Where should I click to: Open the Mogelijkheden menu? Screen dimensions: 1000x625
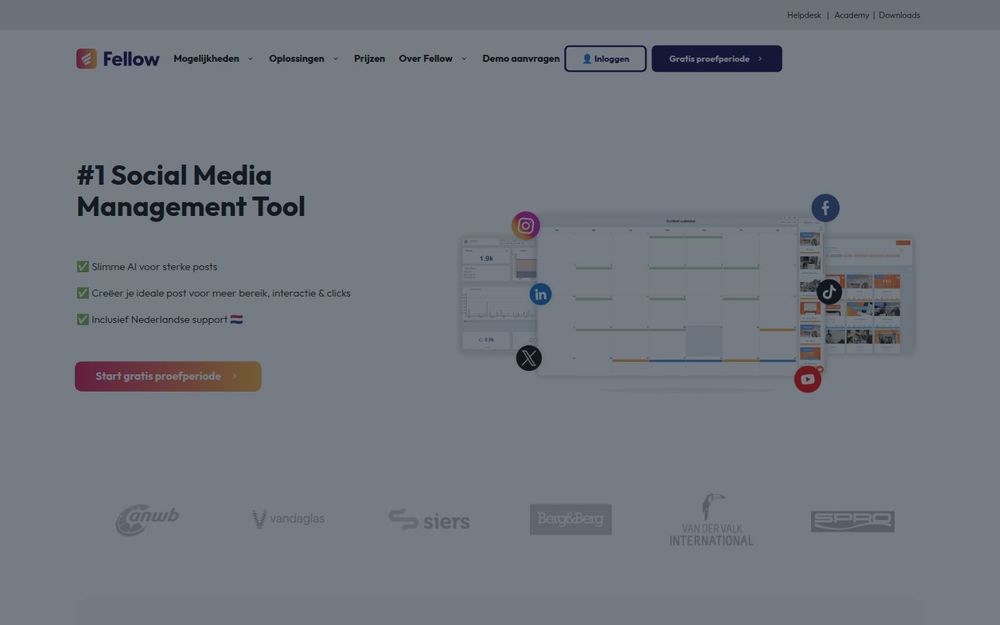206,59
